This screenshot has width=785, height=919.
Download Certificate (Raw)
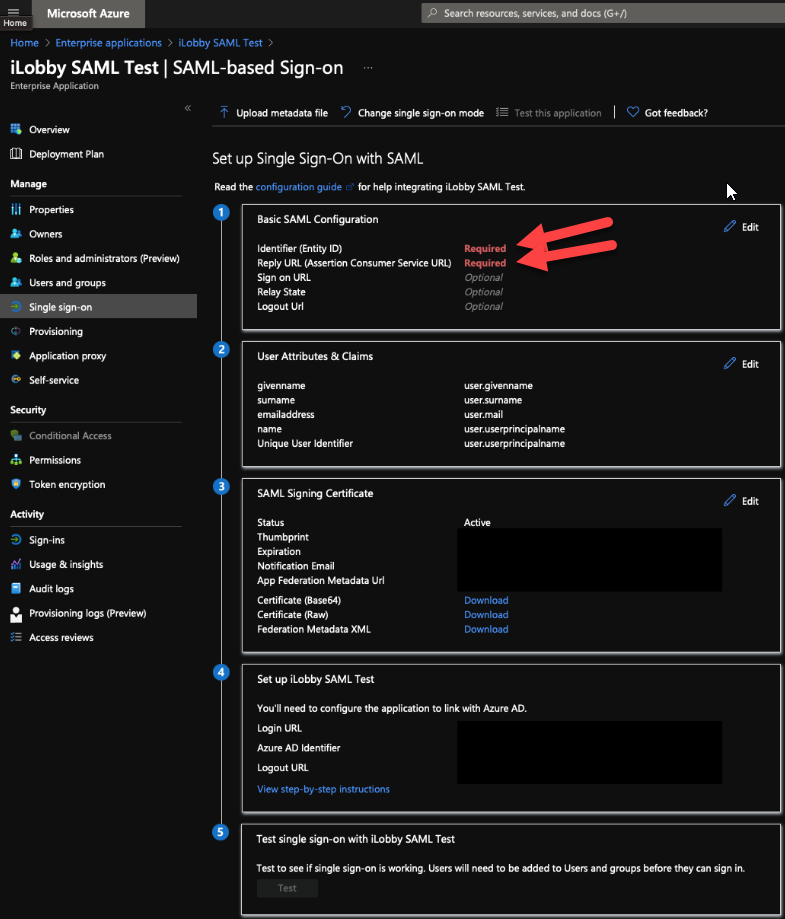click(486, 615)
